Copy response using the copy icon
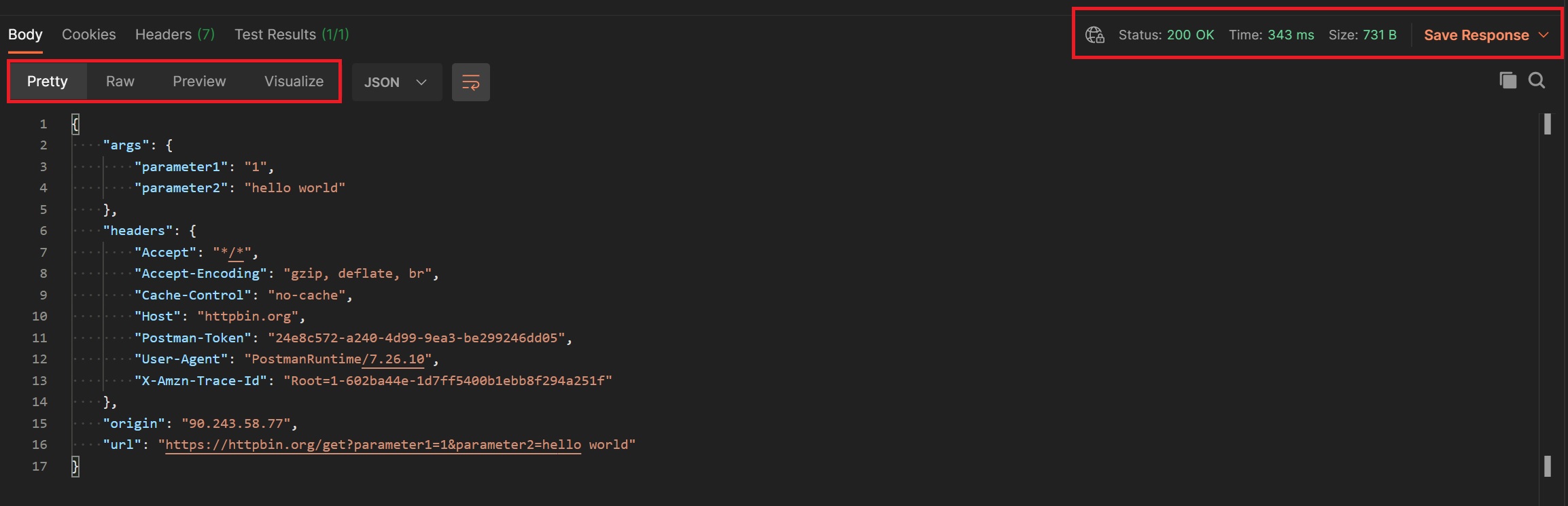The width and height of the screenshot is (1568, 506). pyautogui.click(x=1508, y=81)
